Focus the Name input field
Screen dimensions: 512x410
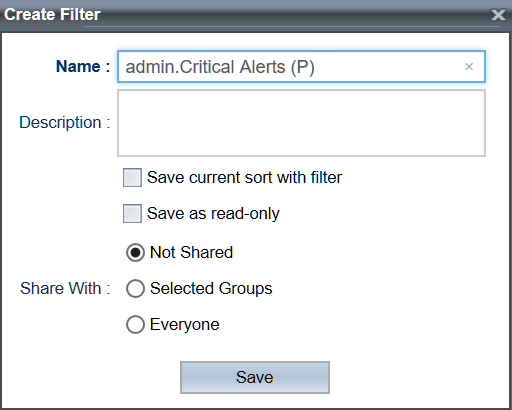[301, 67]
